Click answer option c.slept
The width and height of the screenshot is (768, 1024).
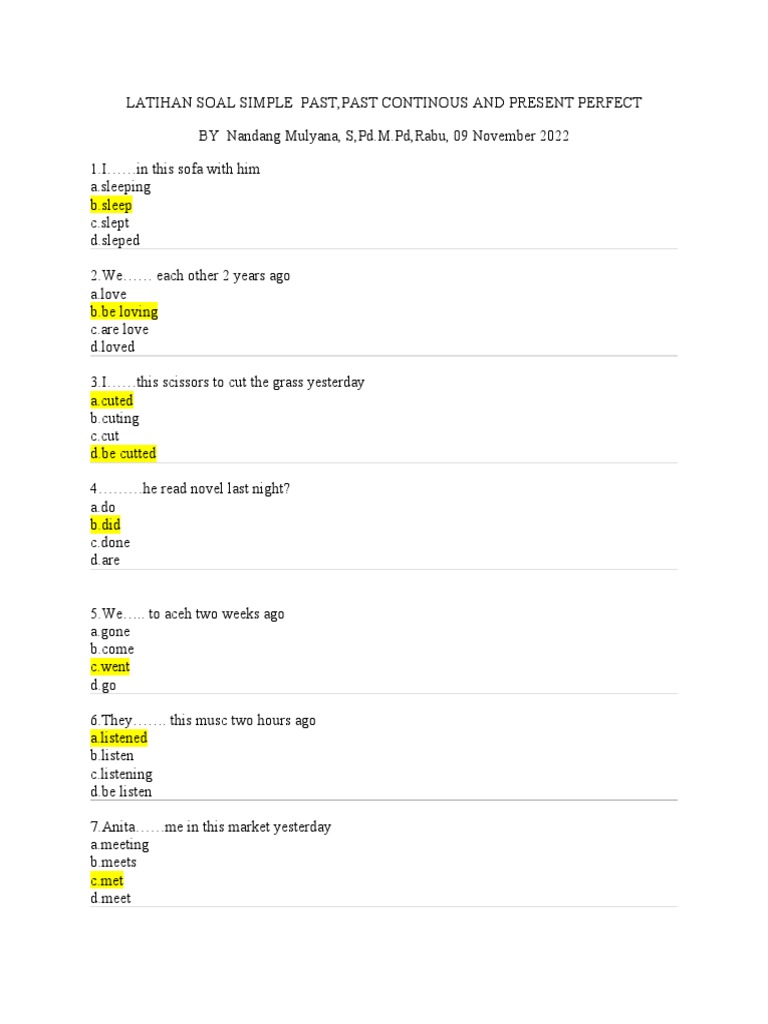tap(110, 223)
